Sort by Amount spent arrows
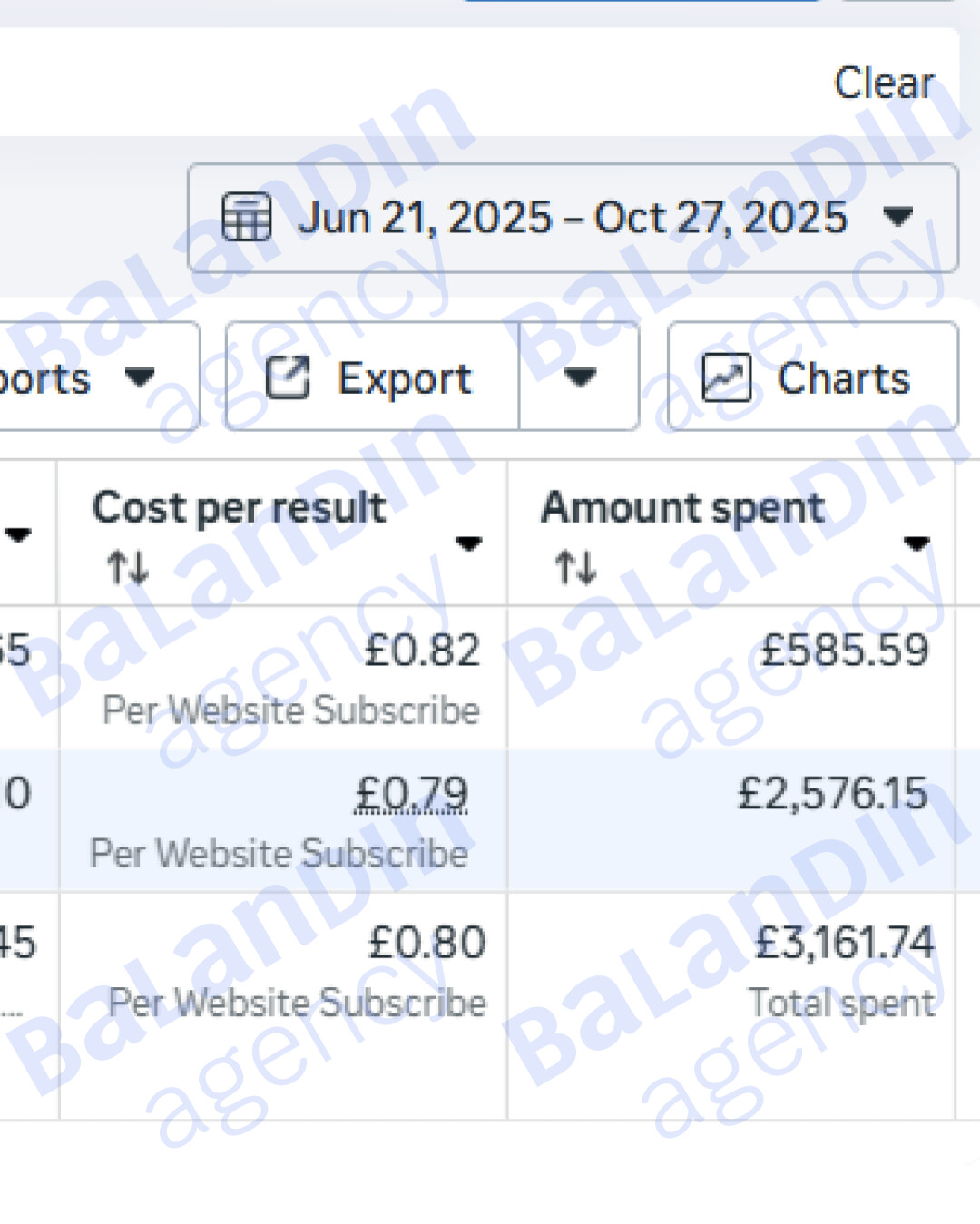The image size is (980, 1224). click(x=576, y=568)
